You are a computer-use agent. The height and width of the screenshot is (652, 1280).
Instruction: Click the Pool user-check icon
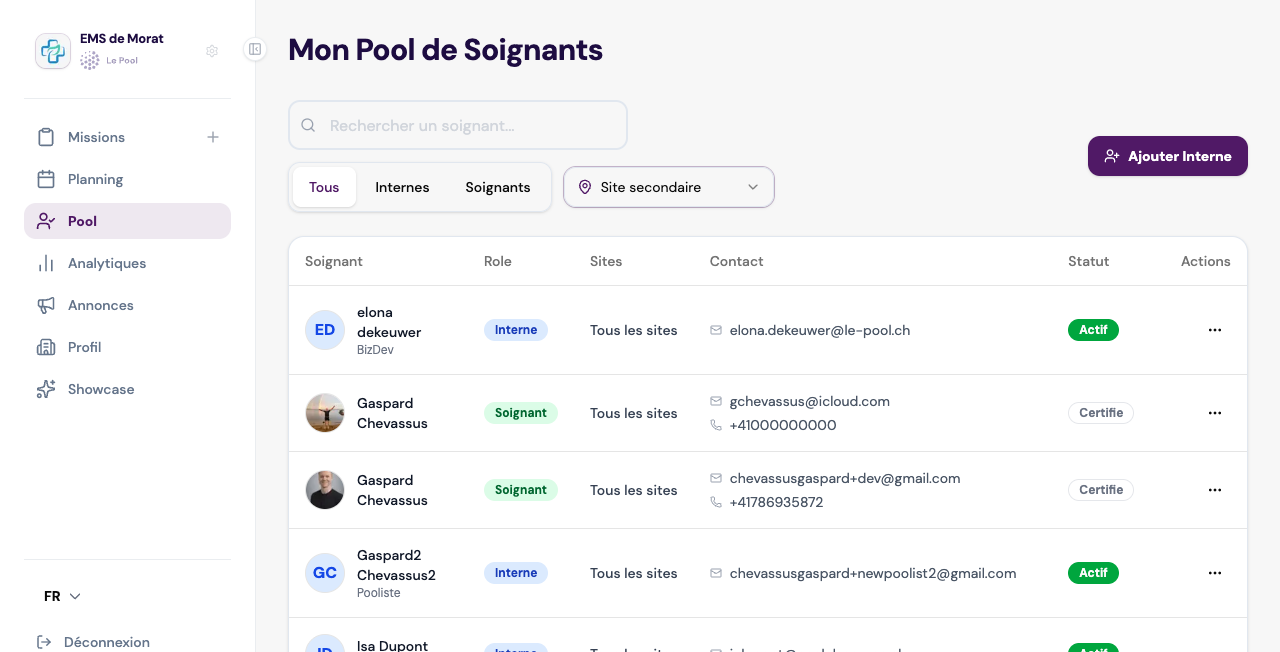tap(46, 221)
